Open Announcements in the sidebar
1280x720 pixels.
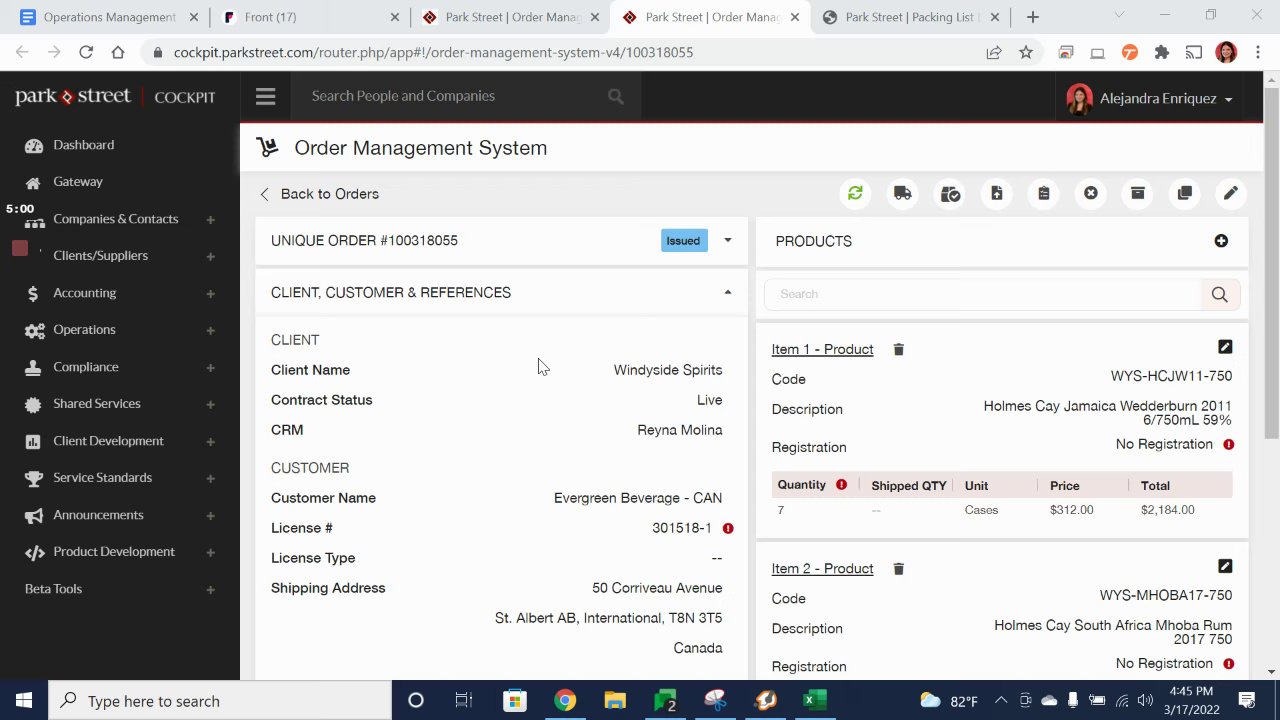[x=98, y=515]
